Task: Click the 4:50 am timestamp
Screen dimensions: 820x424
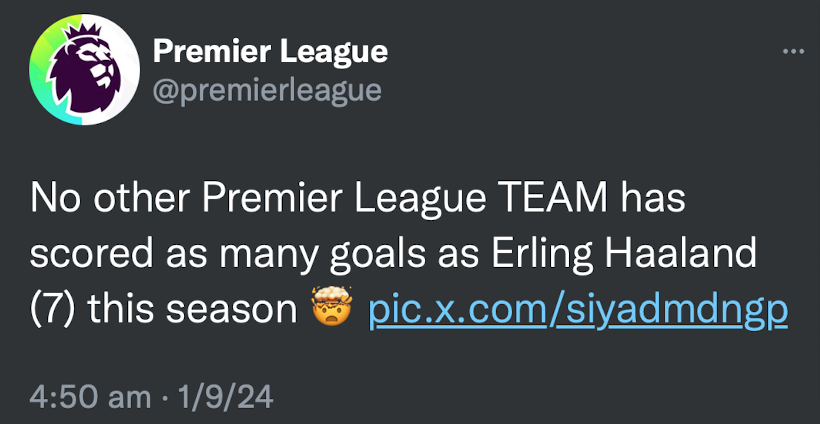Action: click(90, 398)
